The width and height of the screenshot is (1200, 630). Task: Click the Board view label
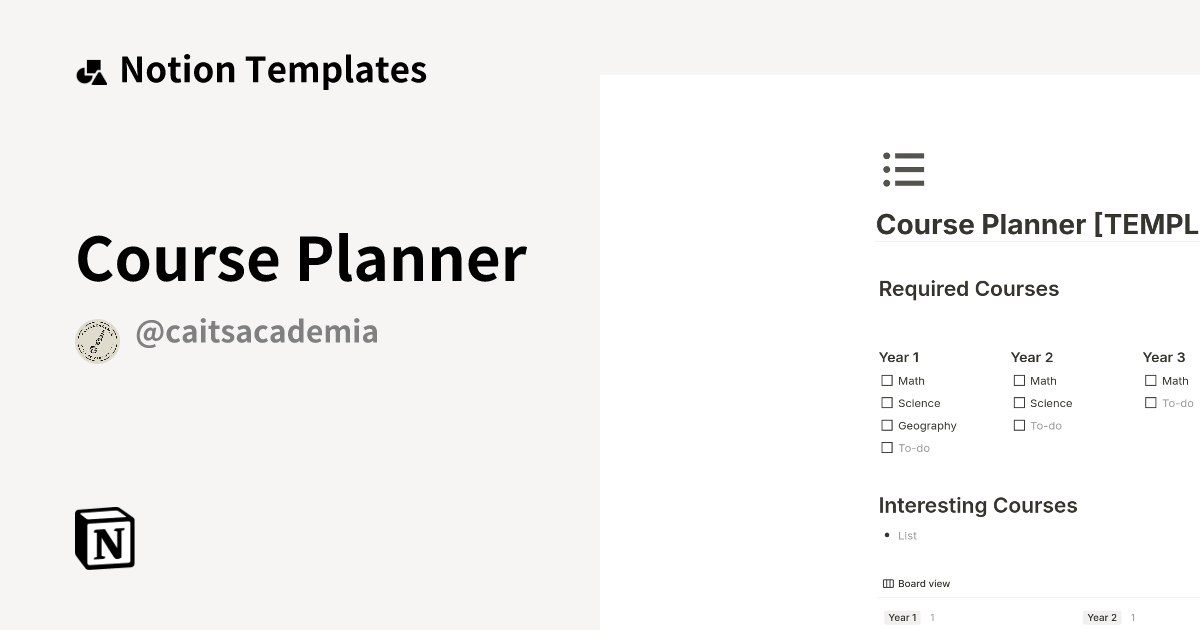[923, 583]
